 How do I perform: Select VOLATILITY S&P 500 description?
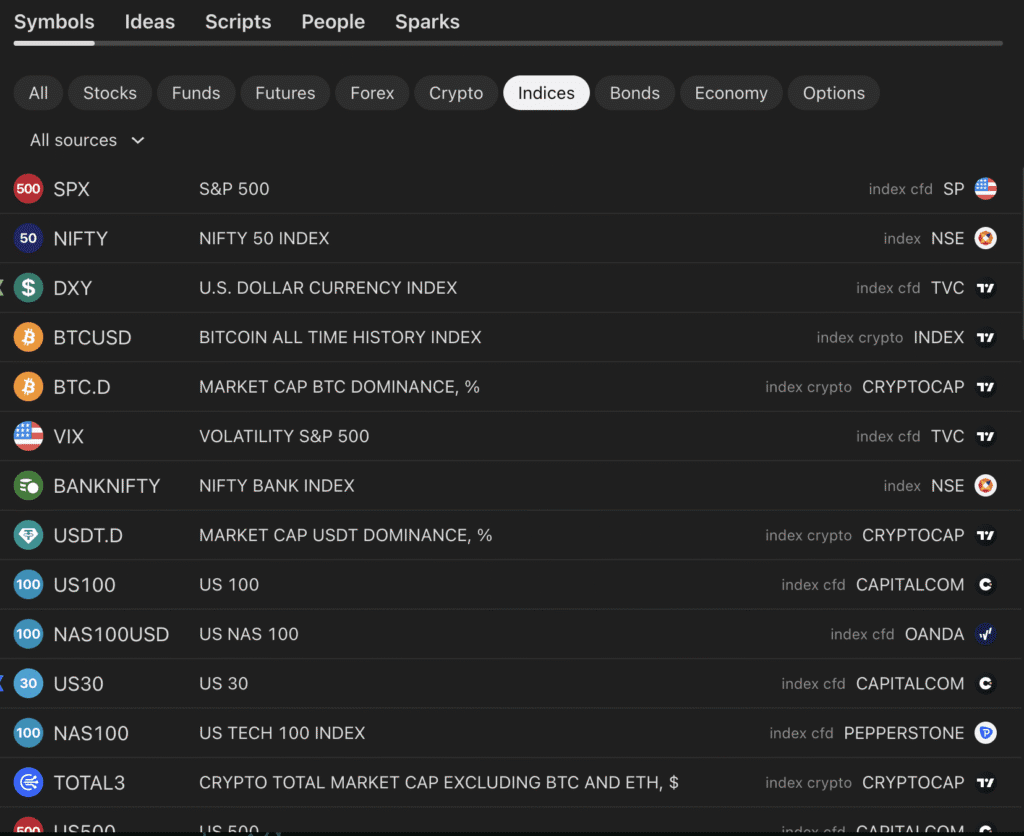pos(284,436)
